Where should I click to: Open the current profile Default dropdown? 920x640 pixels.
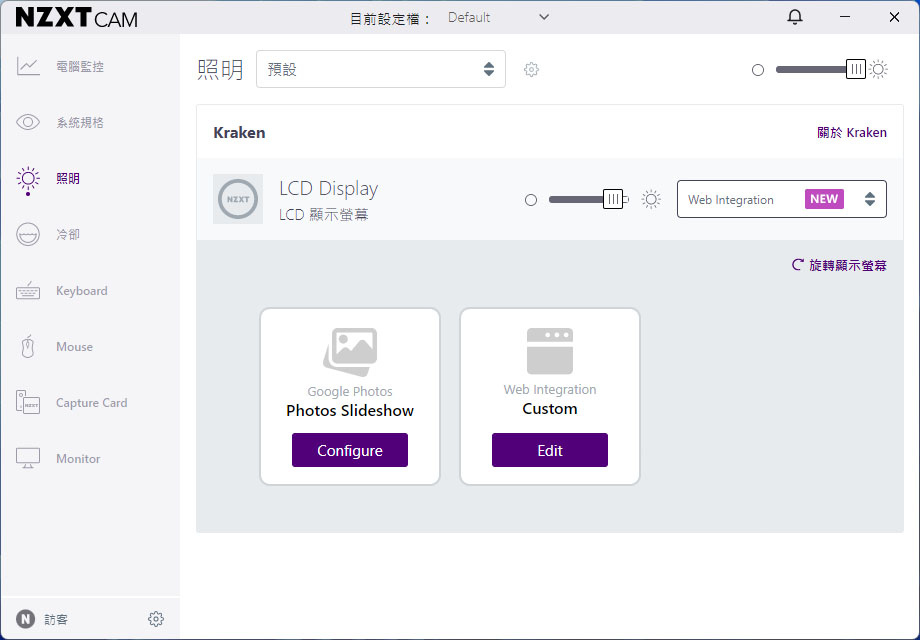click(498, 18)
